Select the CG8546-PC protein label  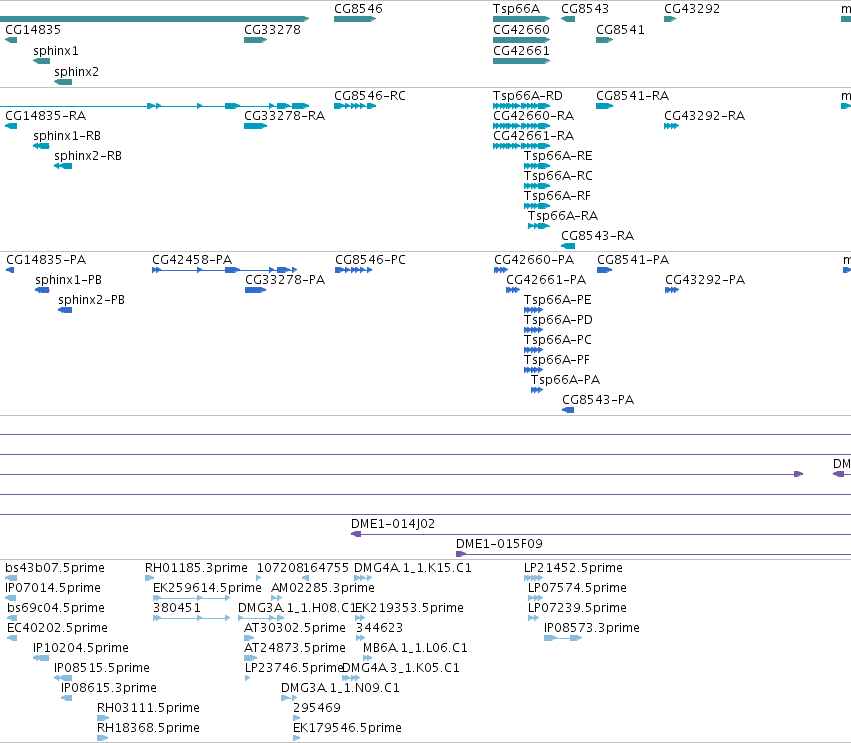coord(370,260)
